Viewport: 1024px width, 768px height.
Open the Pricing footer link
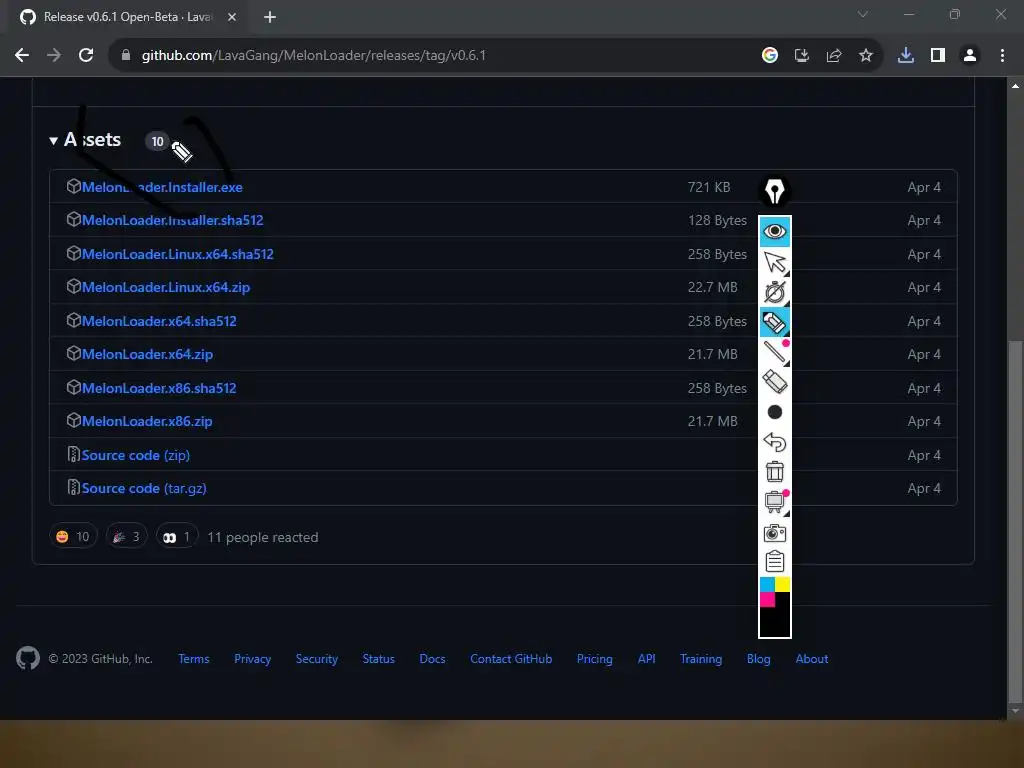click(x=595, y=659)
